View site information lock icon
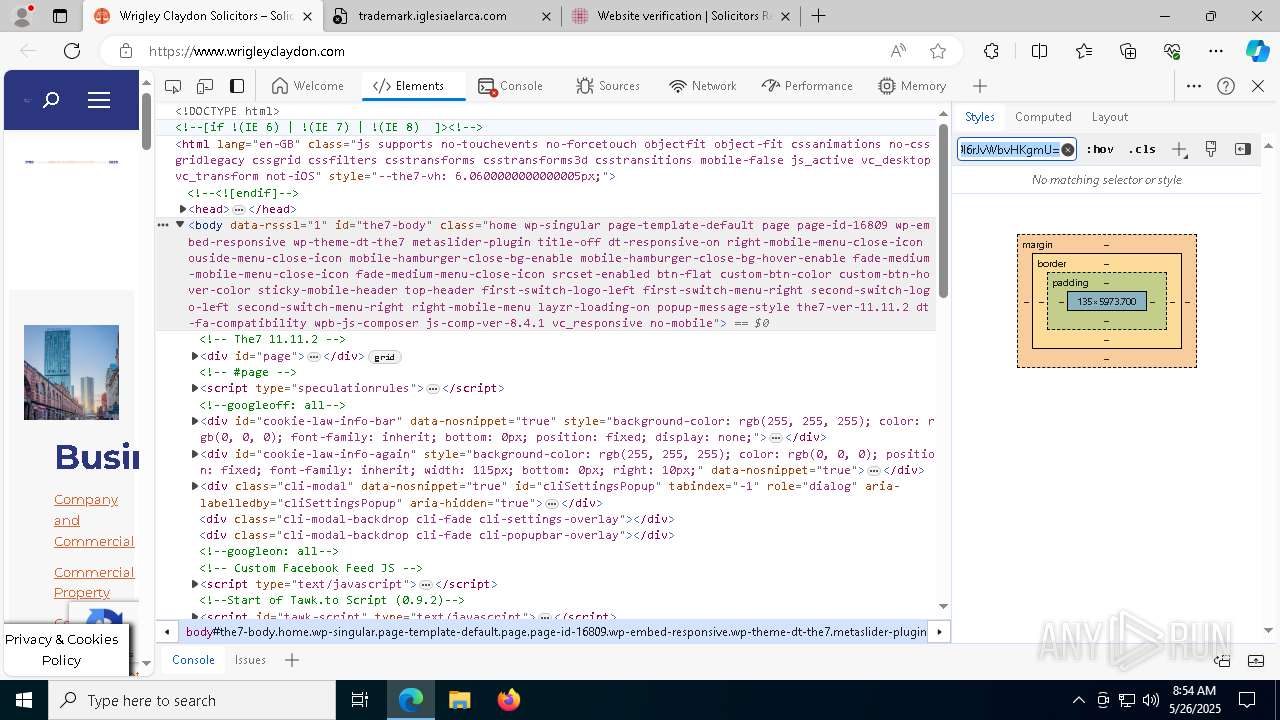1280x720 pixels. (125, 51)
